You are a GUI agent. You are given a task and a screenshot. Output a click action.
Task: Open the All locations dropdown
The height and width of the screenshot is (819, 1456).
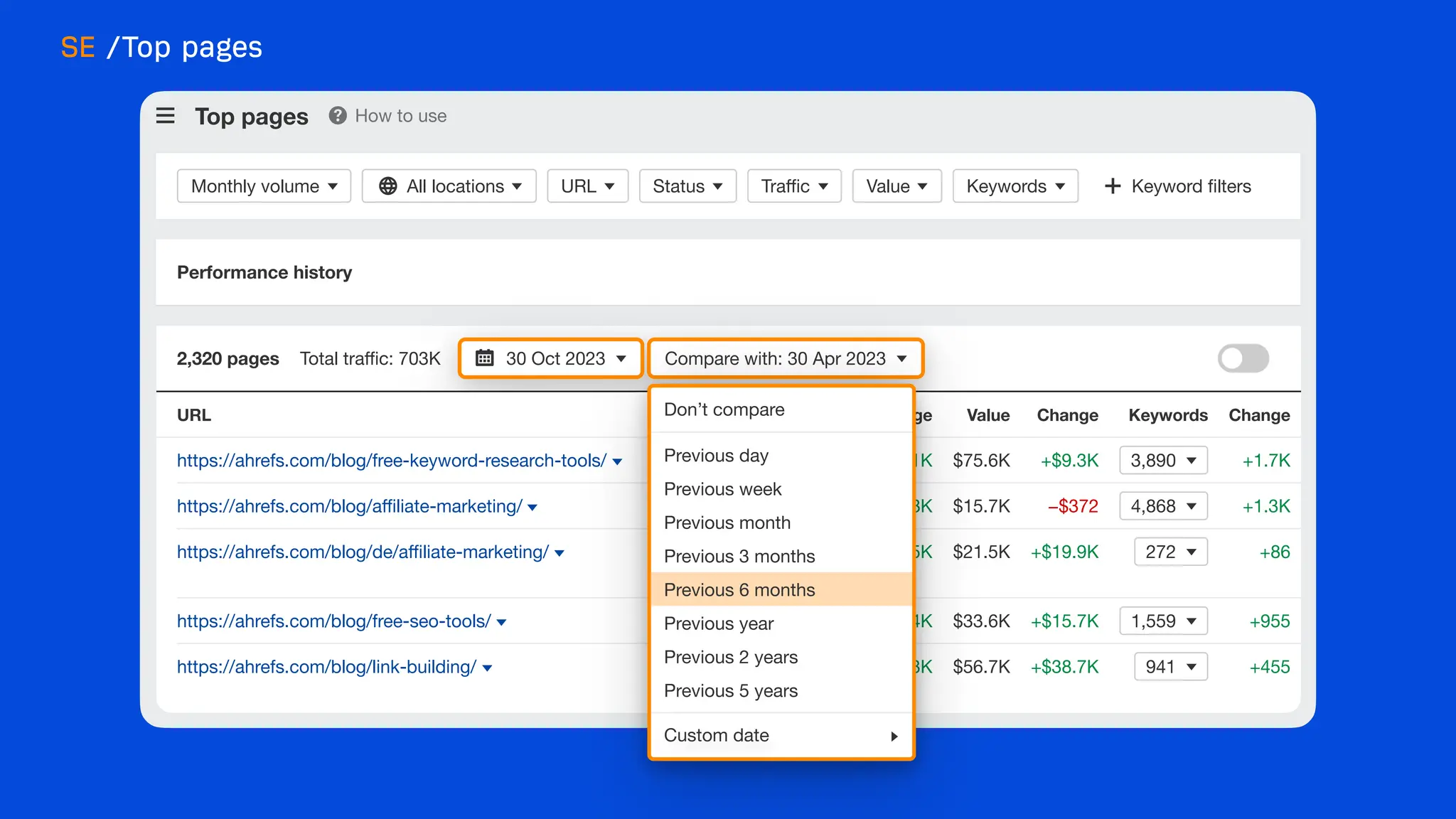pyautogui.click(x=449, y=186)
